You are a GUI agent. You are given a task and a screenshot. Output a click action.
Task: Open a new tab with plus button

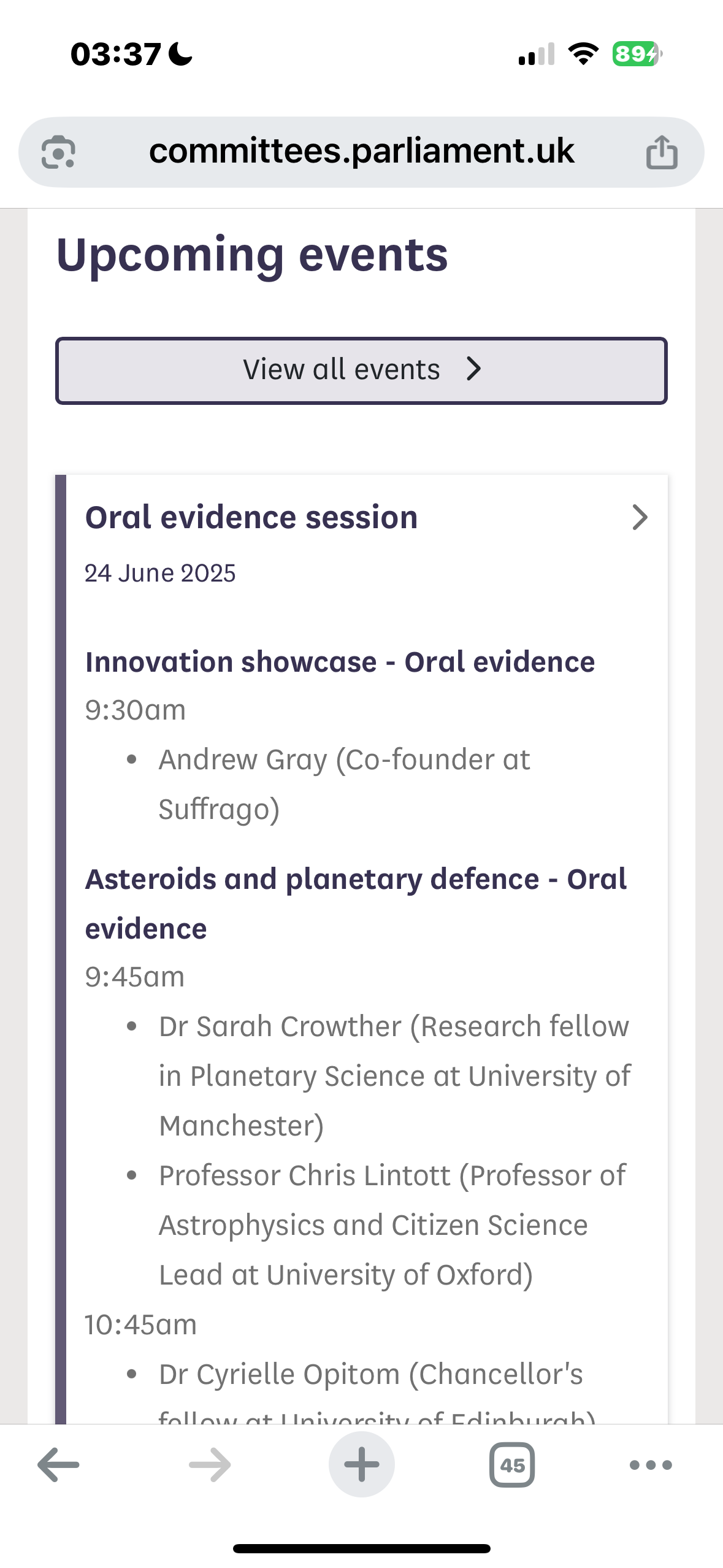pos(361,1464)
